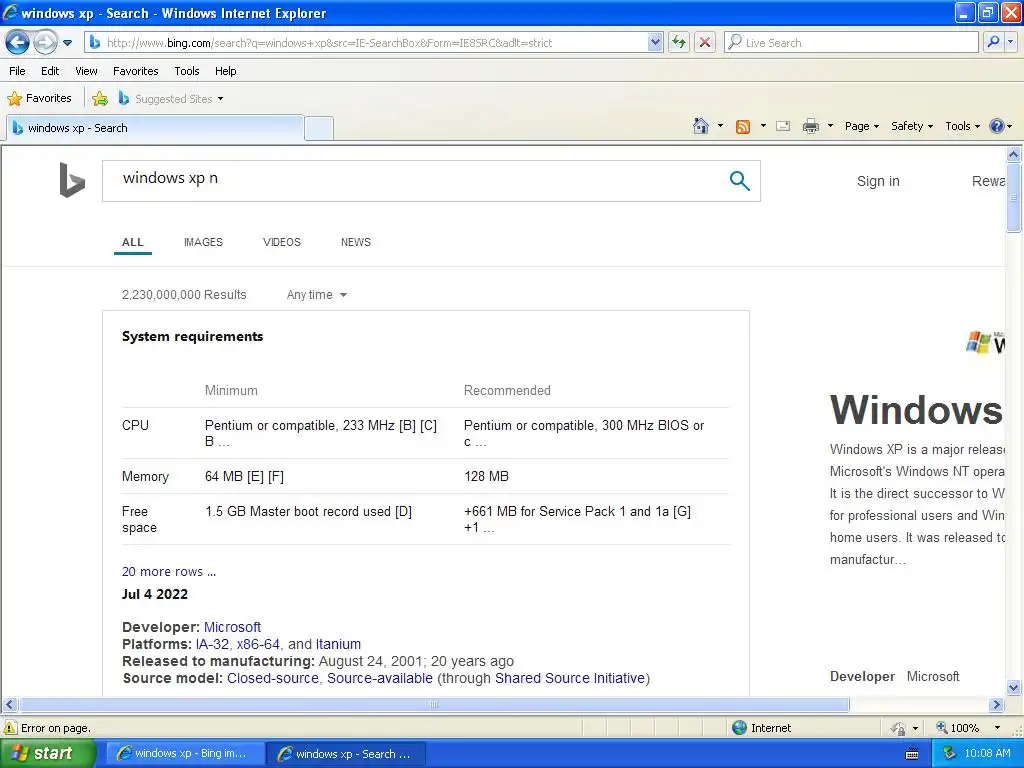Click the vertical scrollbar up arrow
Image resolution: width=1024 pixels, height=768 pixels.
1014,155
